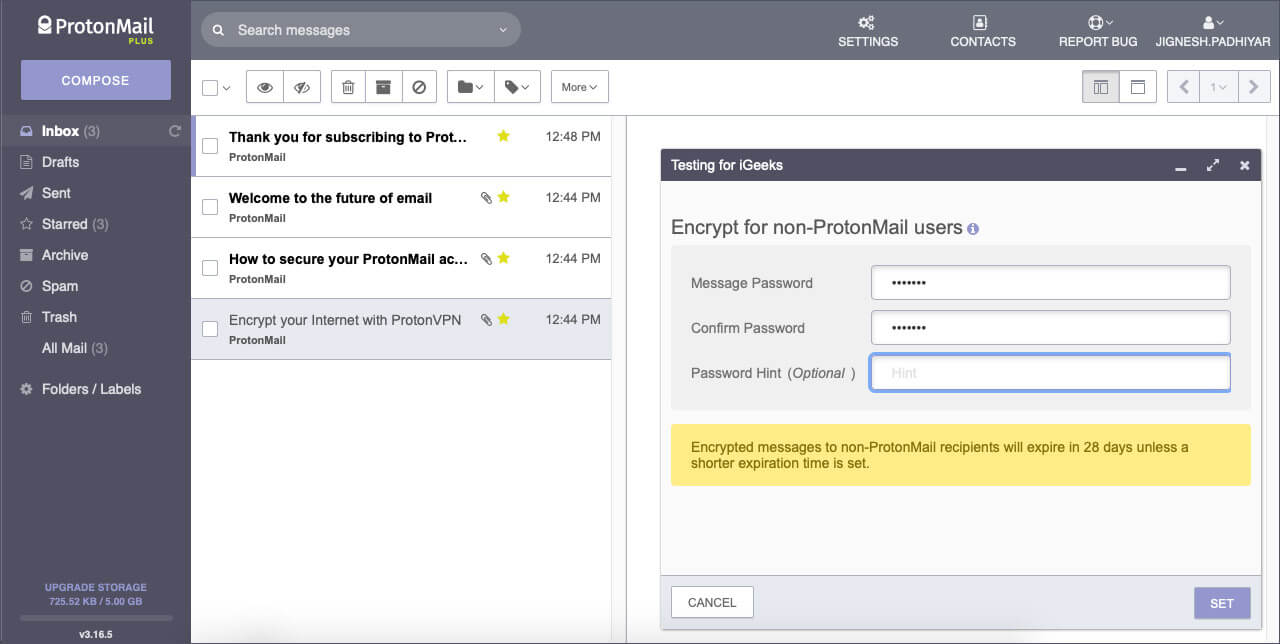Click search magnifier icon
Image resolution: width=1280 pixels, height=644 pixels.
[x=218, y=30]
